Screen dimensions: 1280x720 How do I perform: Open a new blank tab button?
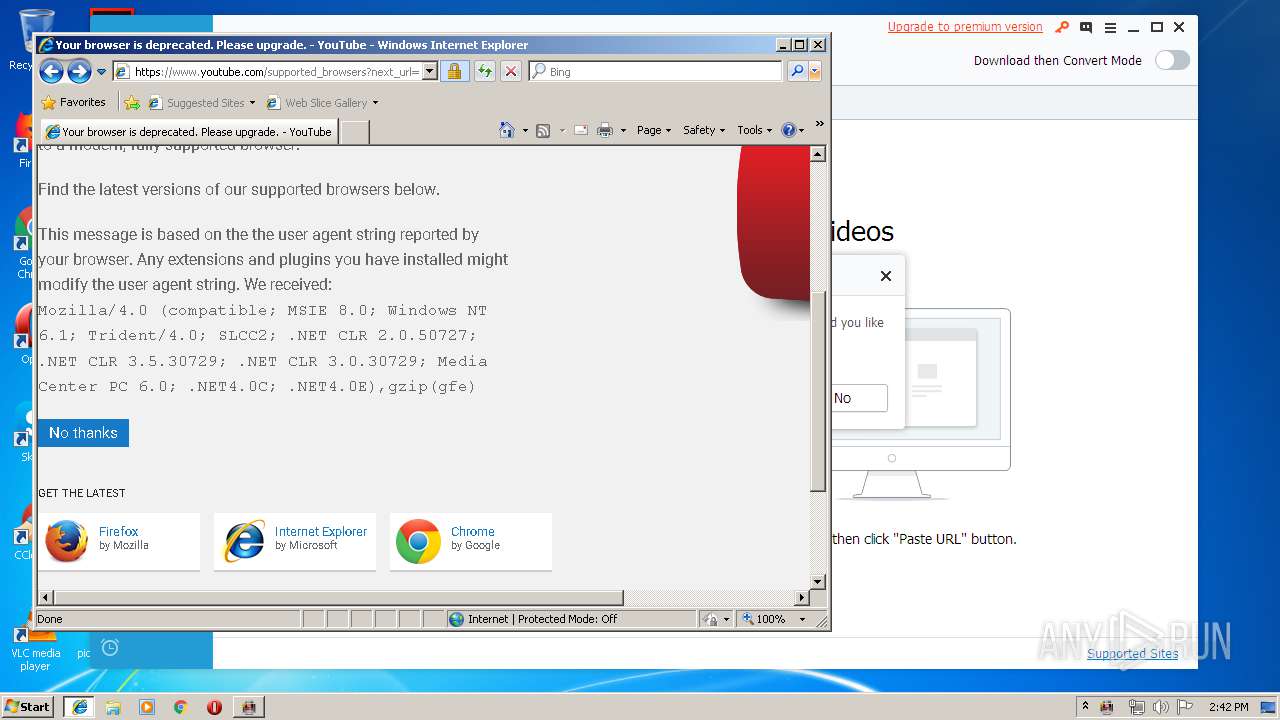[x=354, y=131]
